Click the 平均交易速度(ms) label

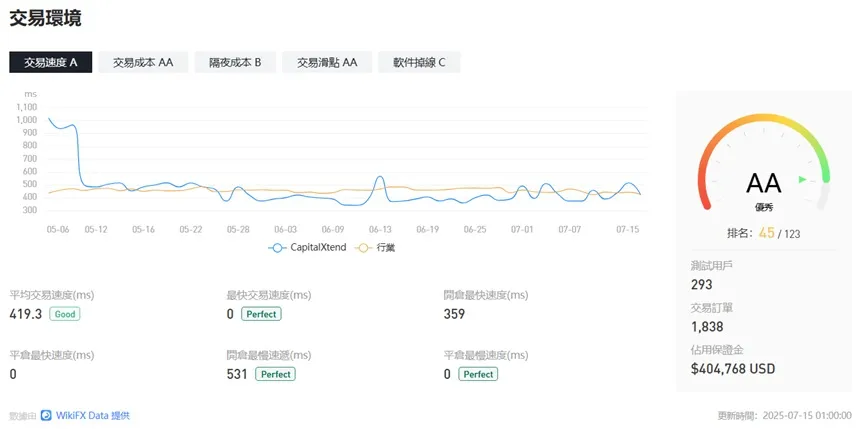[52, 295]
